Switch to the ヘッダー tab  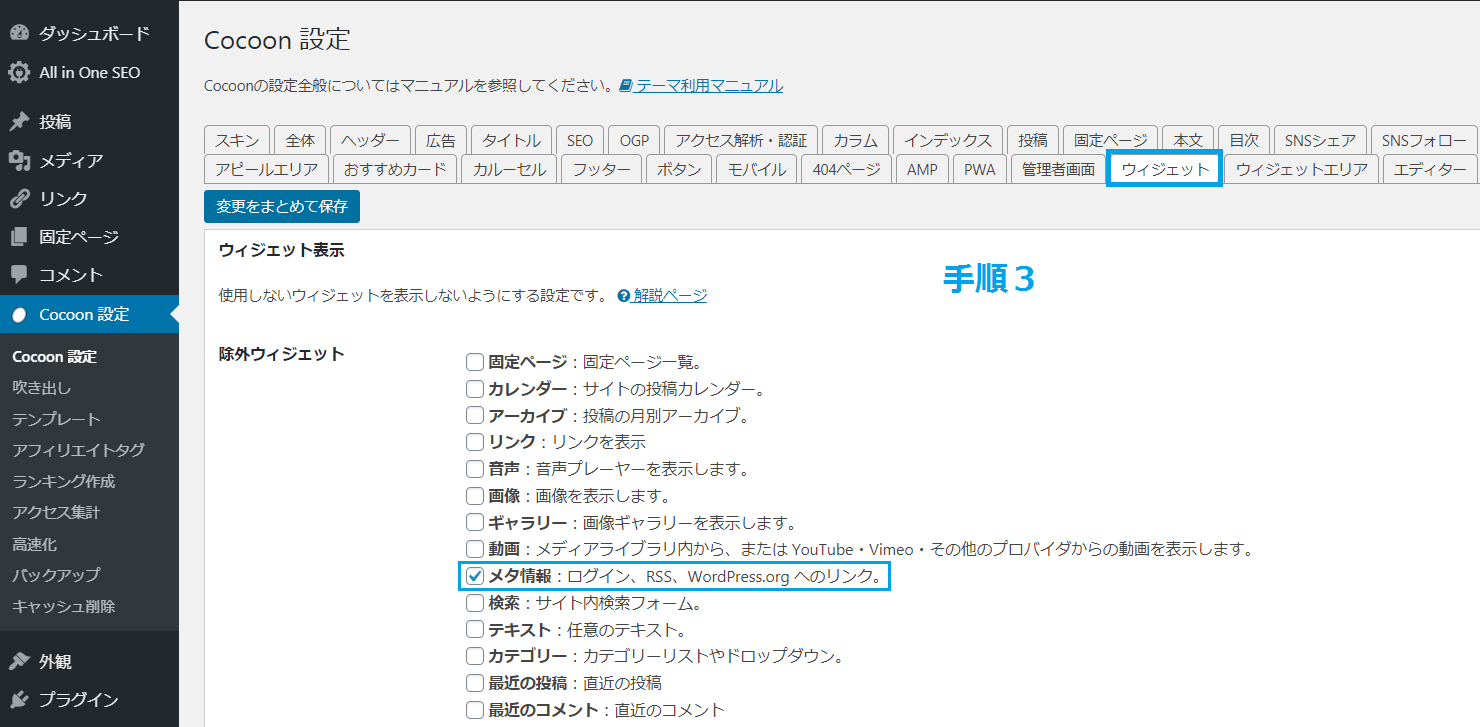click(370, 140)
